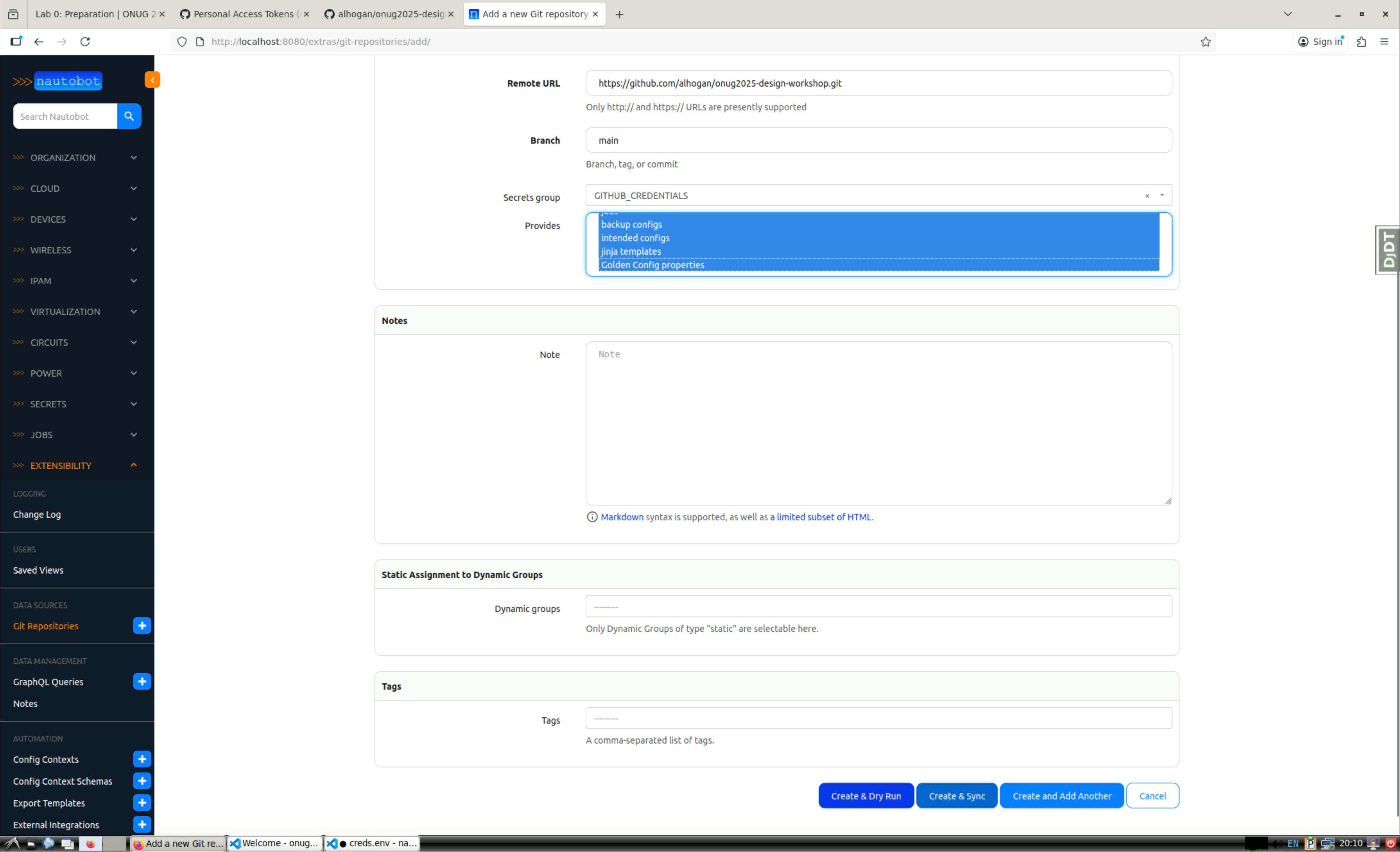Toggle 'Golden Config properties' option

652,265
